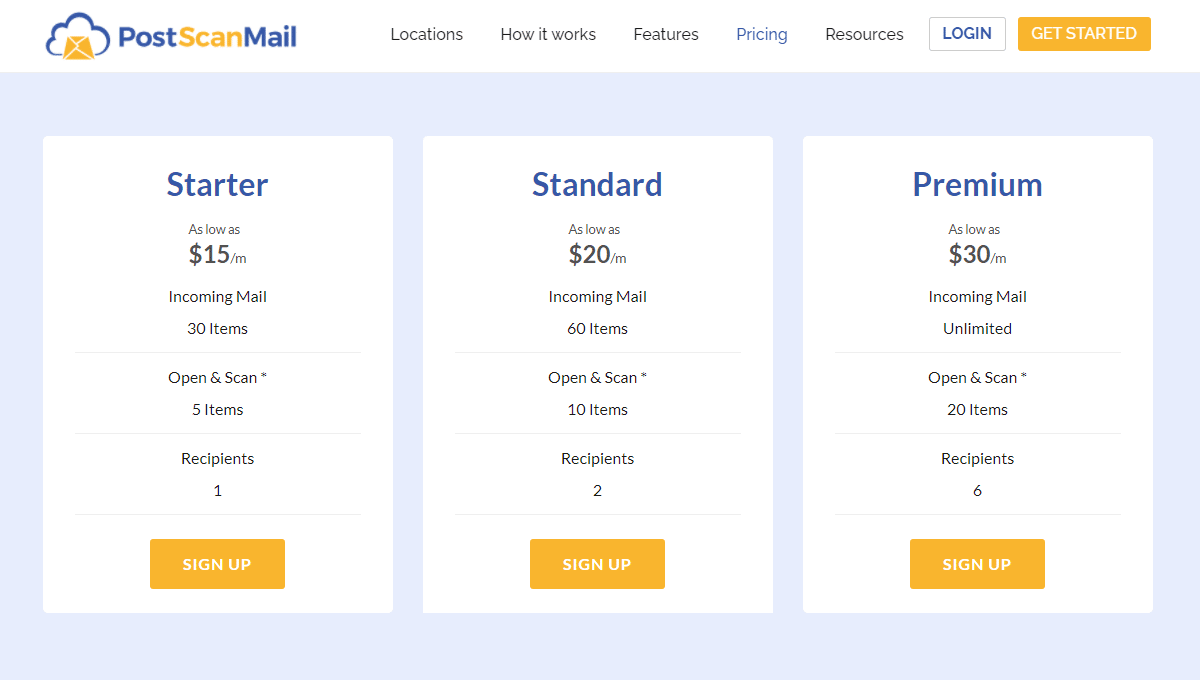The image size is (1200, 680).
Task: Select the Pricing nav link
Action: tap(762, 34)
